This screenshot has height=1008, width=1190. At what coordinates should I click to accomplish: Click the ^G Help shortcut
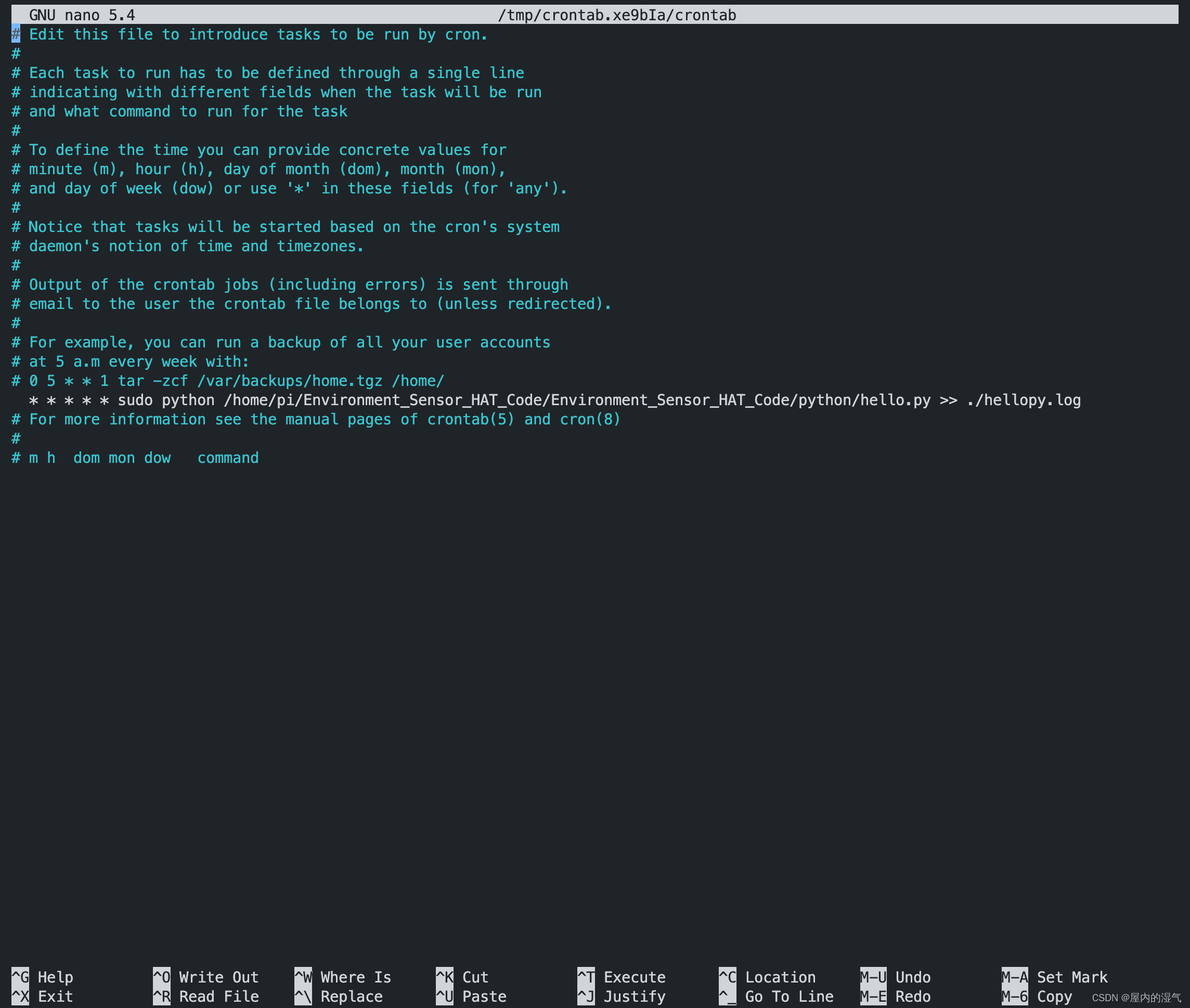click(x=42, y=977)
